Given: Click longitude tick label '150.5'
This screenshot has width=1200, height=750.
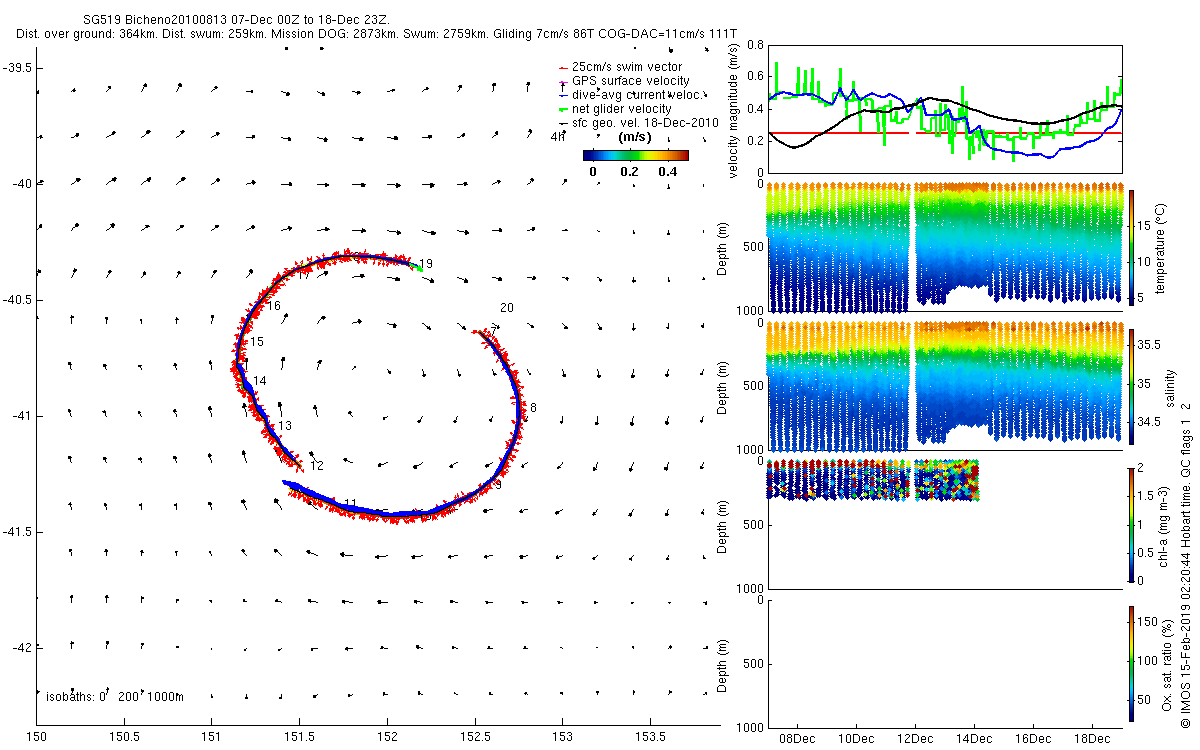Looking at the screenshot, I should click(125, 738).
